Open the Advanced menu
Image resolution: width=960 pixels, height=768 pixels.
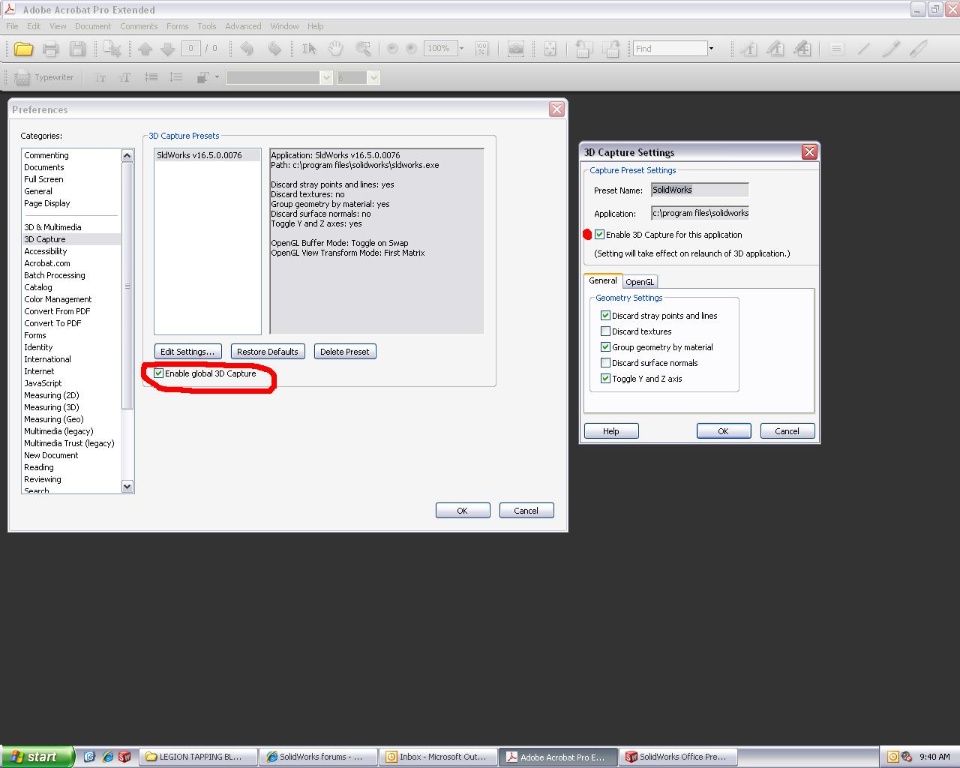243,26
